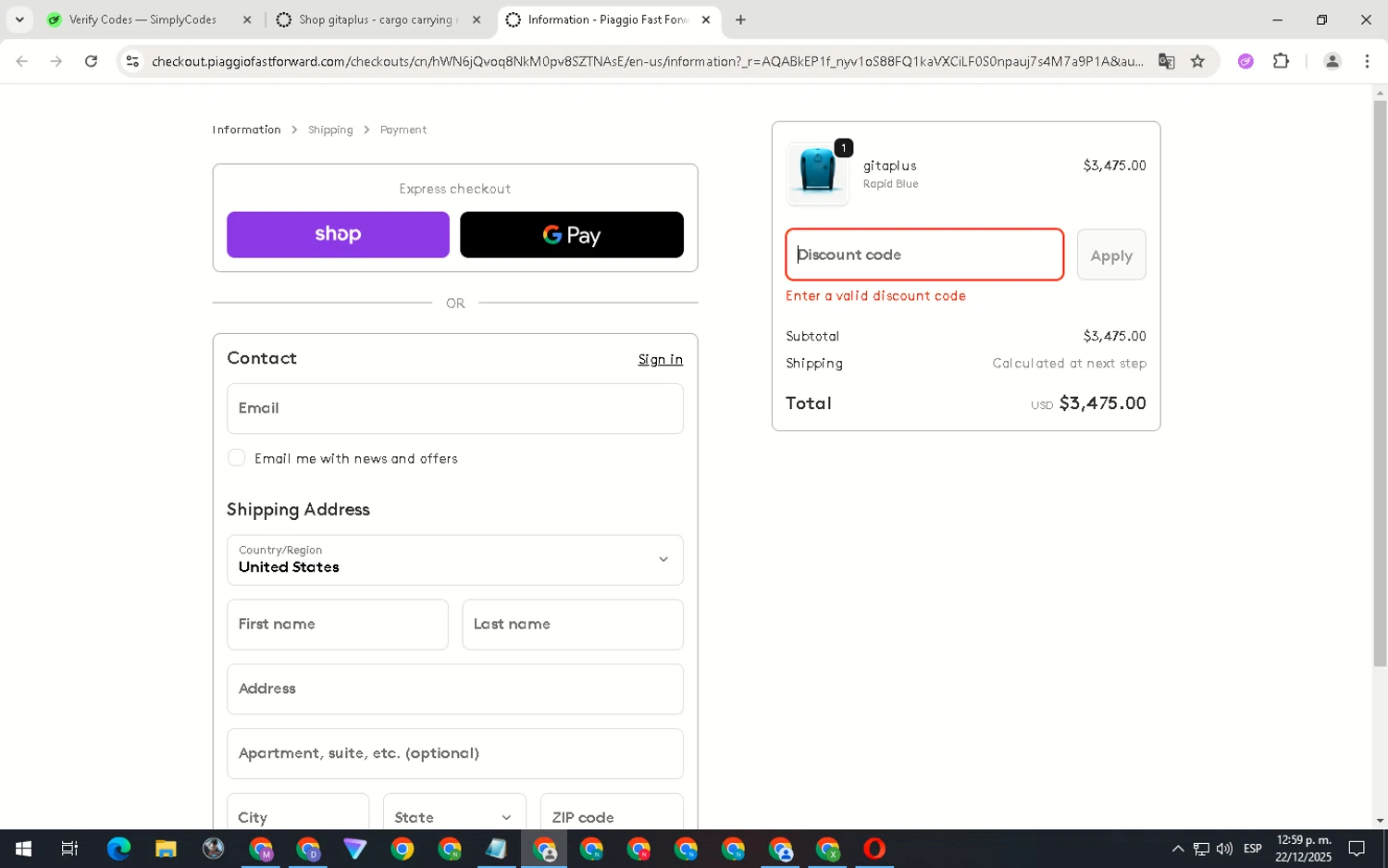Focus the Email field
The image size is (1388, 868).
(455, 409)
